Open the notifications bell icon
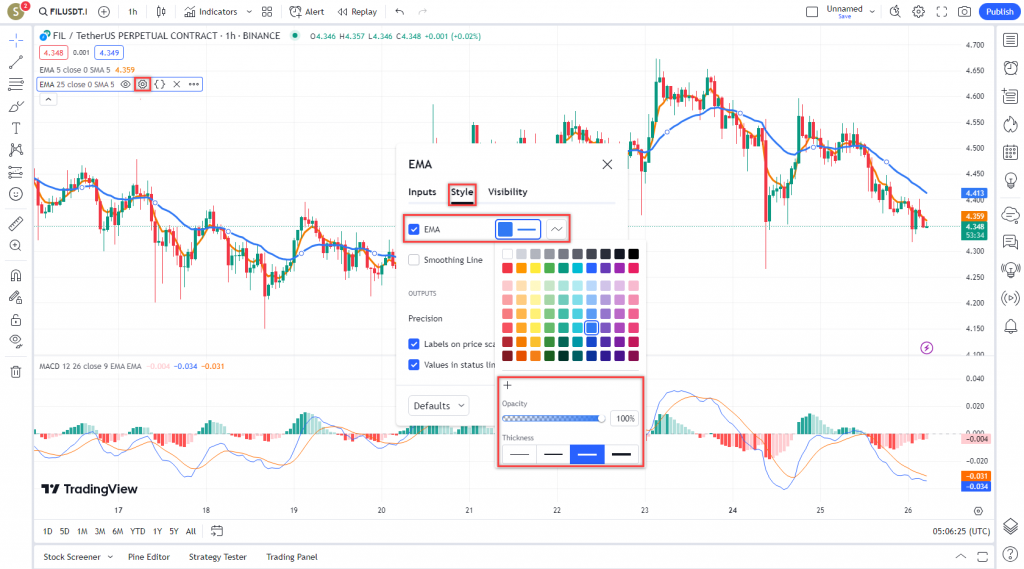 click(1010, 326)
